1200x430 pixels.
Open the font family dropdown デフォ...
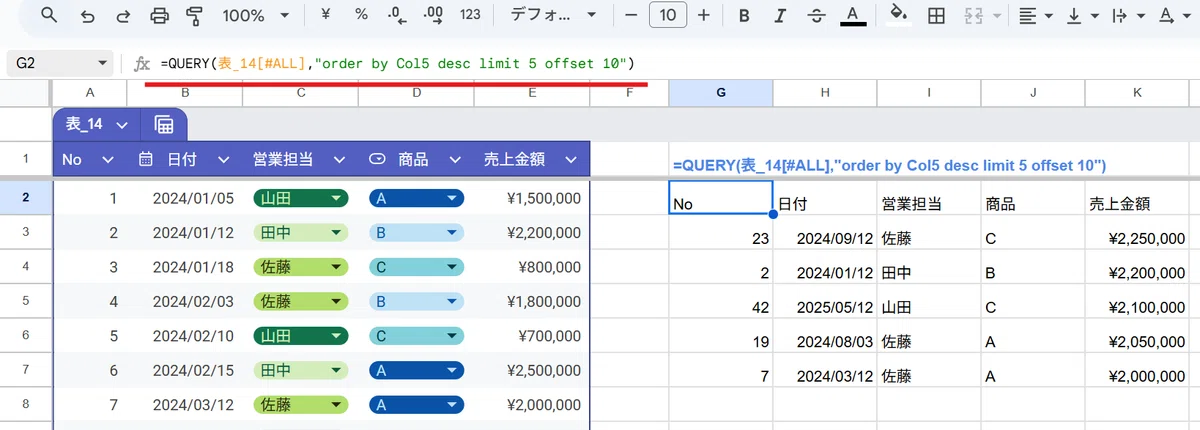pos(552,15)
